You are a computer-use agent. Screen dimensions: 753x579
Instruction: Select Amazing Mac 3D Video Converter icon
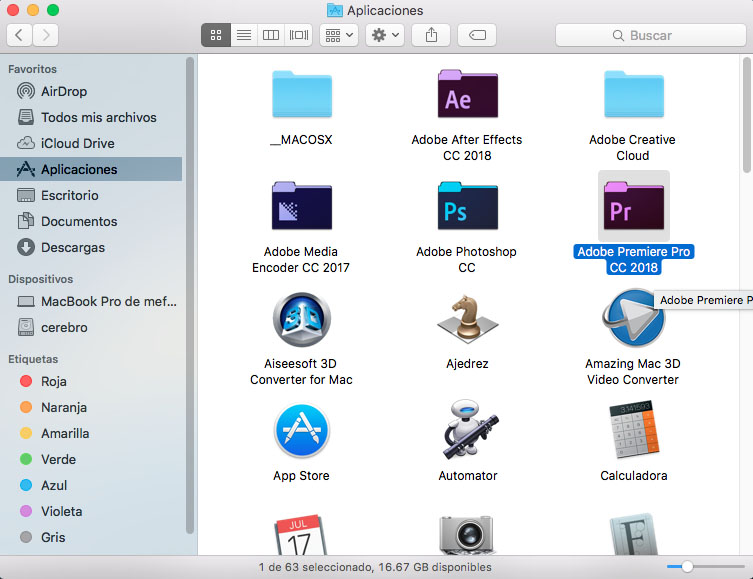633,318
